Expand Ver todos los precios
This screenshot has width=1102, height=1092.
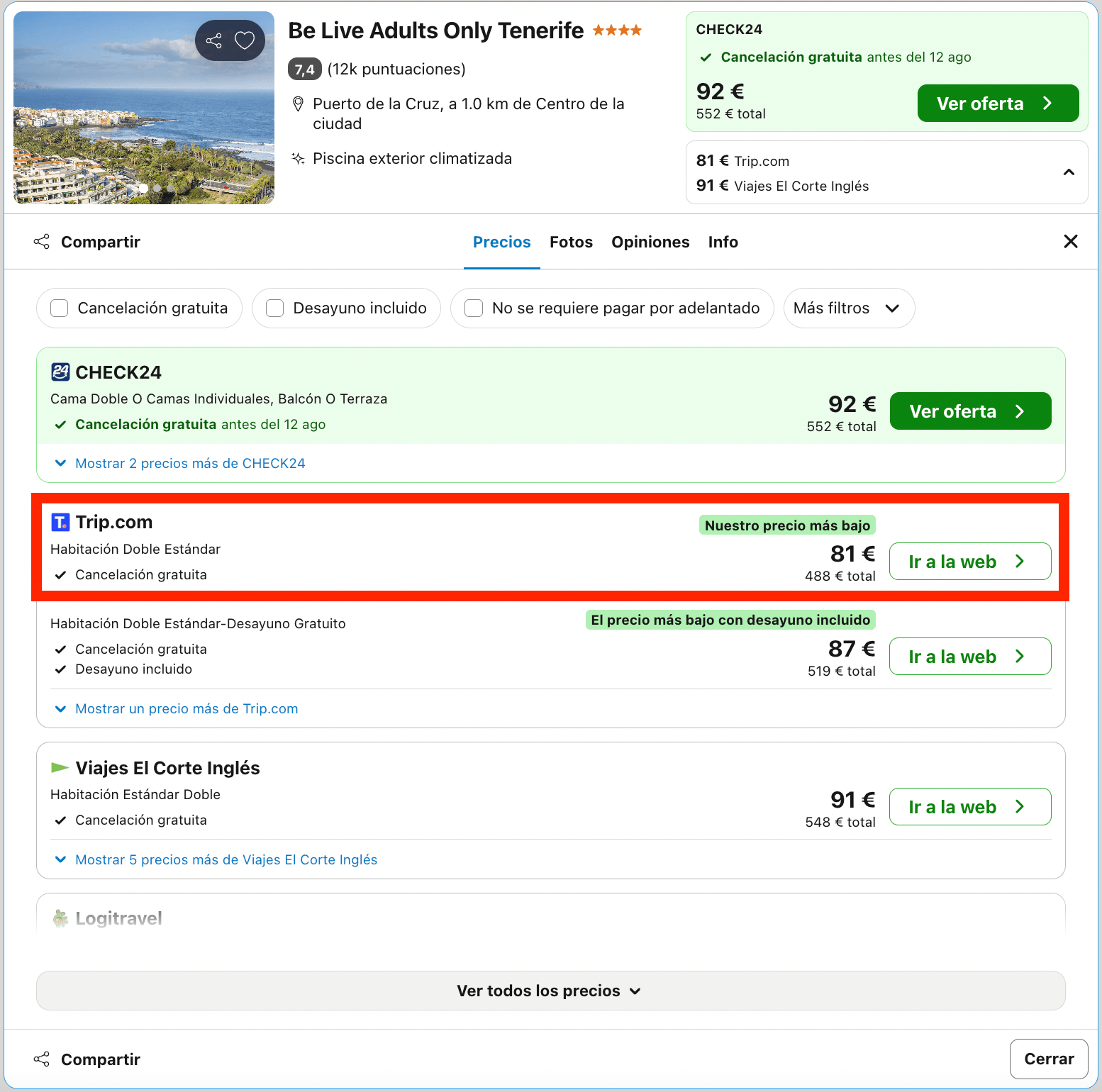(550, 991)
